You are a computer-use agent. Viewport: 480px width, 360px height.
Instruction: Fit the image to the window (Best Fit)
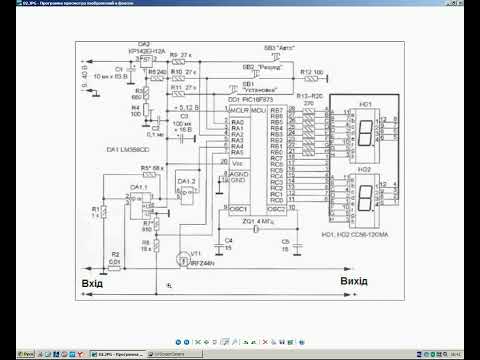[x=198, y=342]
